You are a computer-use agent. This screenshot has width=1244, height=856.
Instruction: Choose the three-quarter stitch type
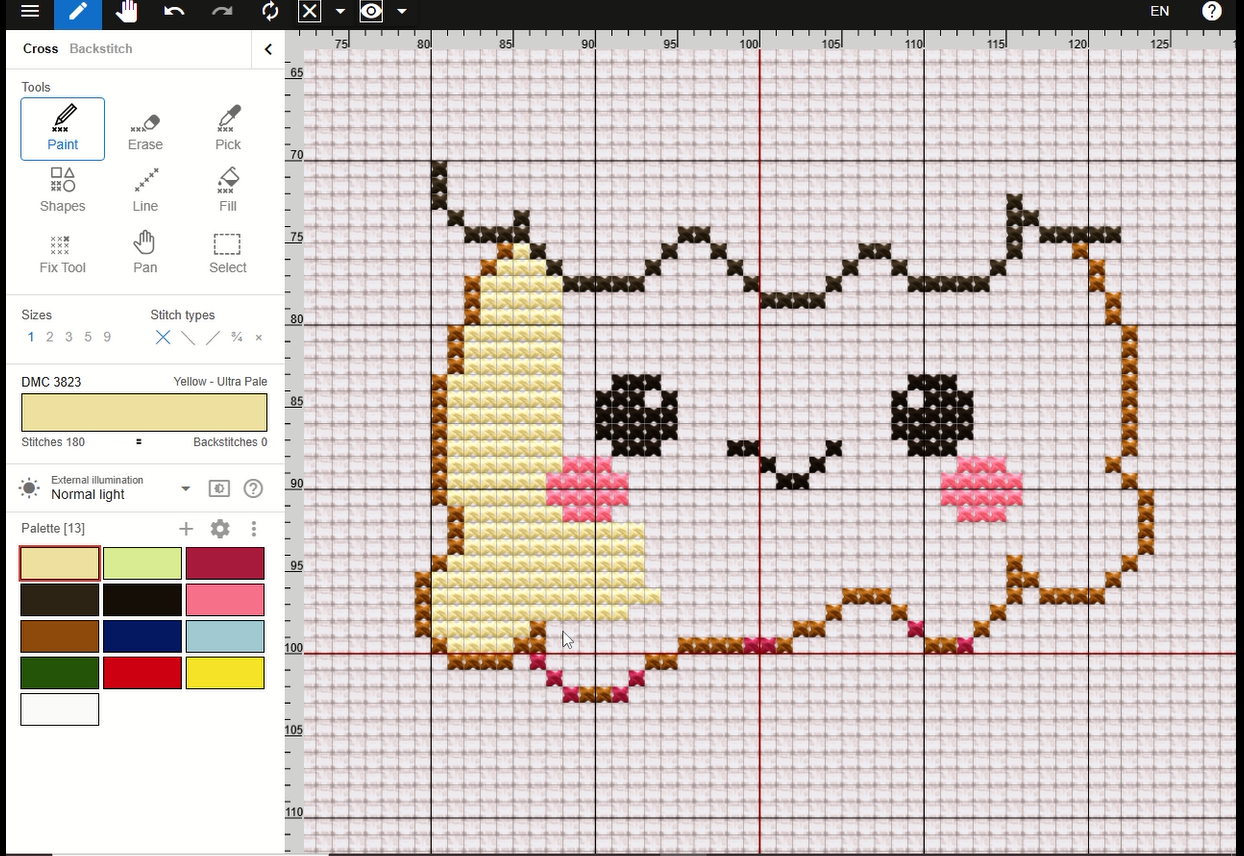(x=237, y=337)
